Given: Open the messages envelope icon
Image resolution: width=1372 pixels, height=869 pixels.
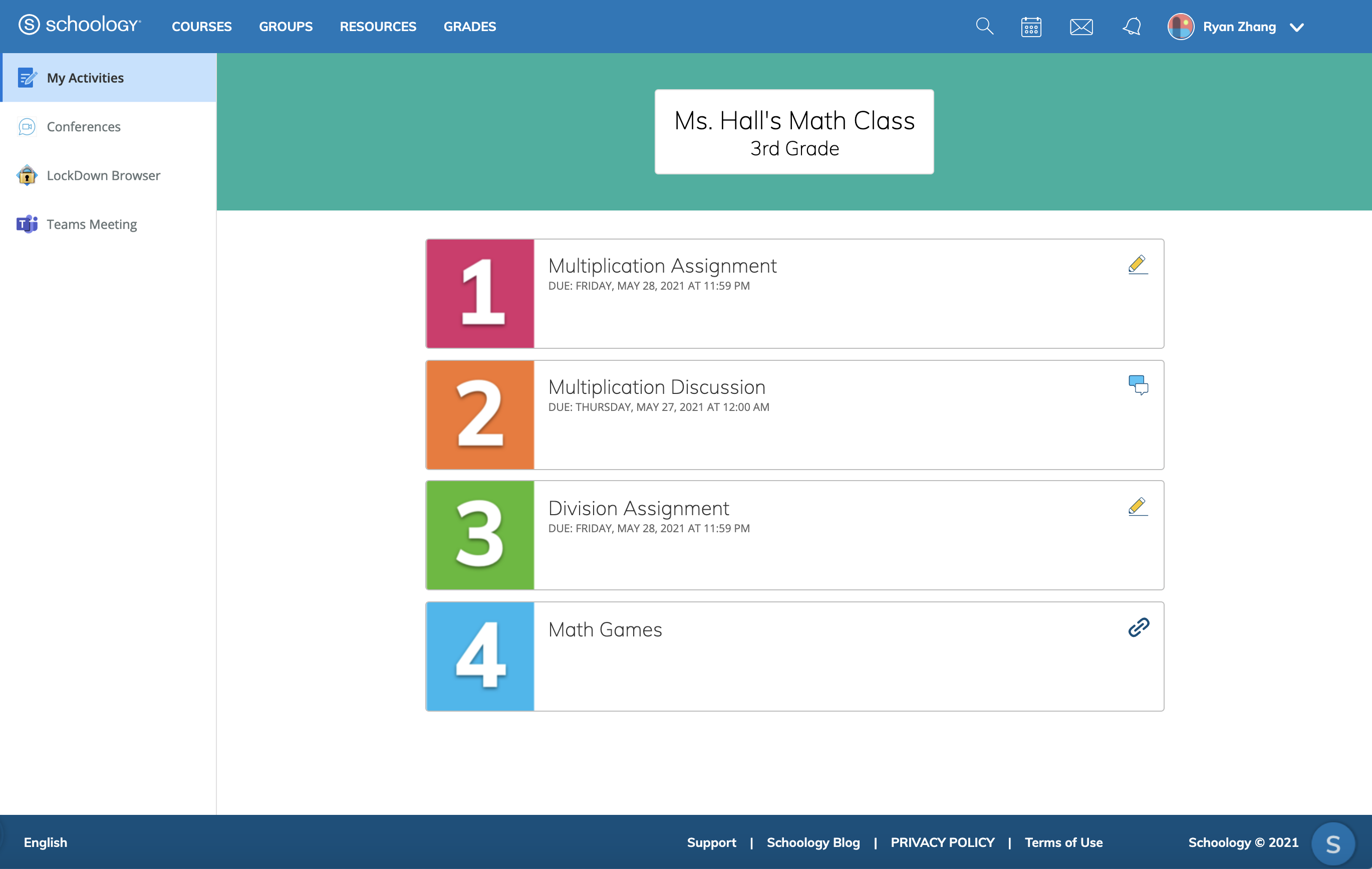Looking at the screenshot, I should click(1081, 27).
